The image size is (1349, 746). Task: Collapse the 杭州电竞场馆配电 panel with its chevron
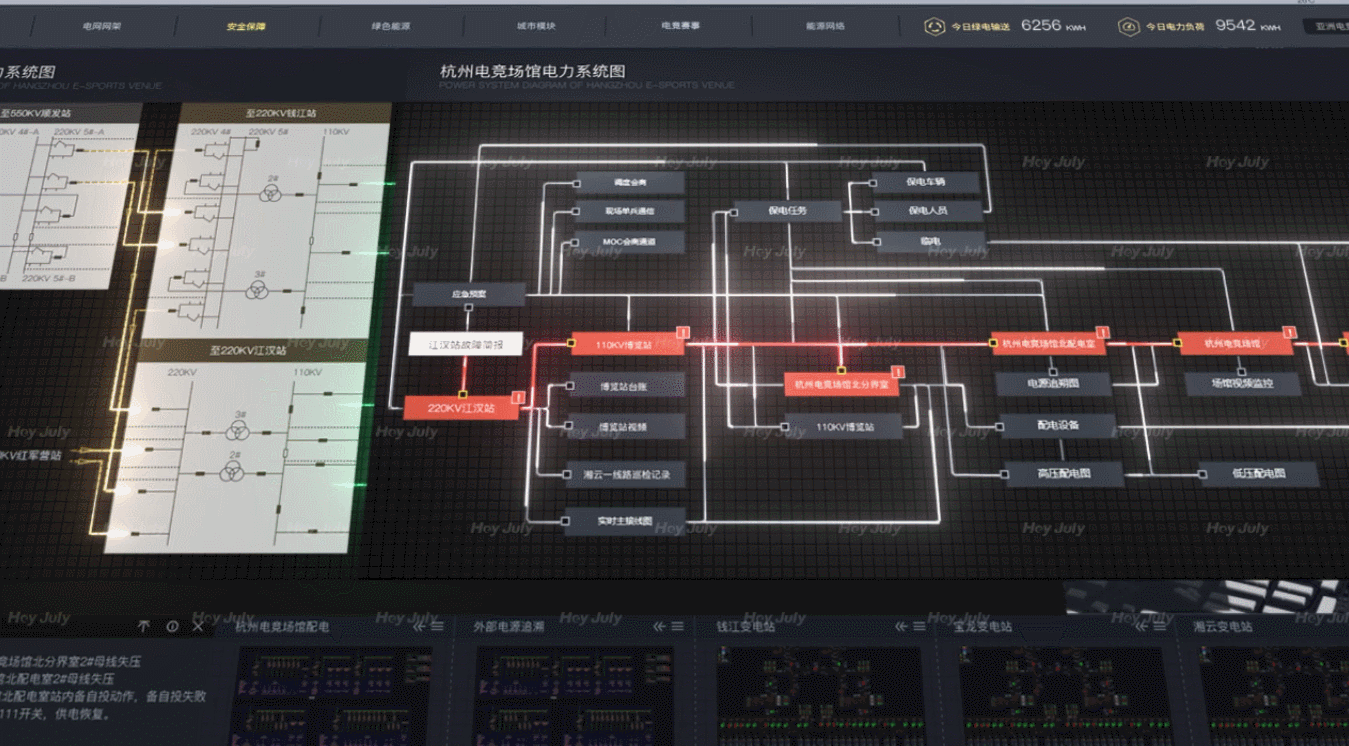(x=419, y=627)
